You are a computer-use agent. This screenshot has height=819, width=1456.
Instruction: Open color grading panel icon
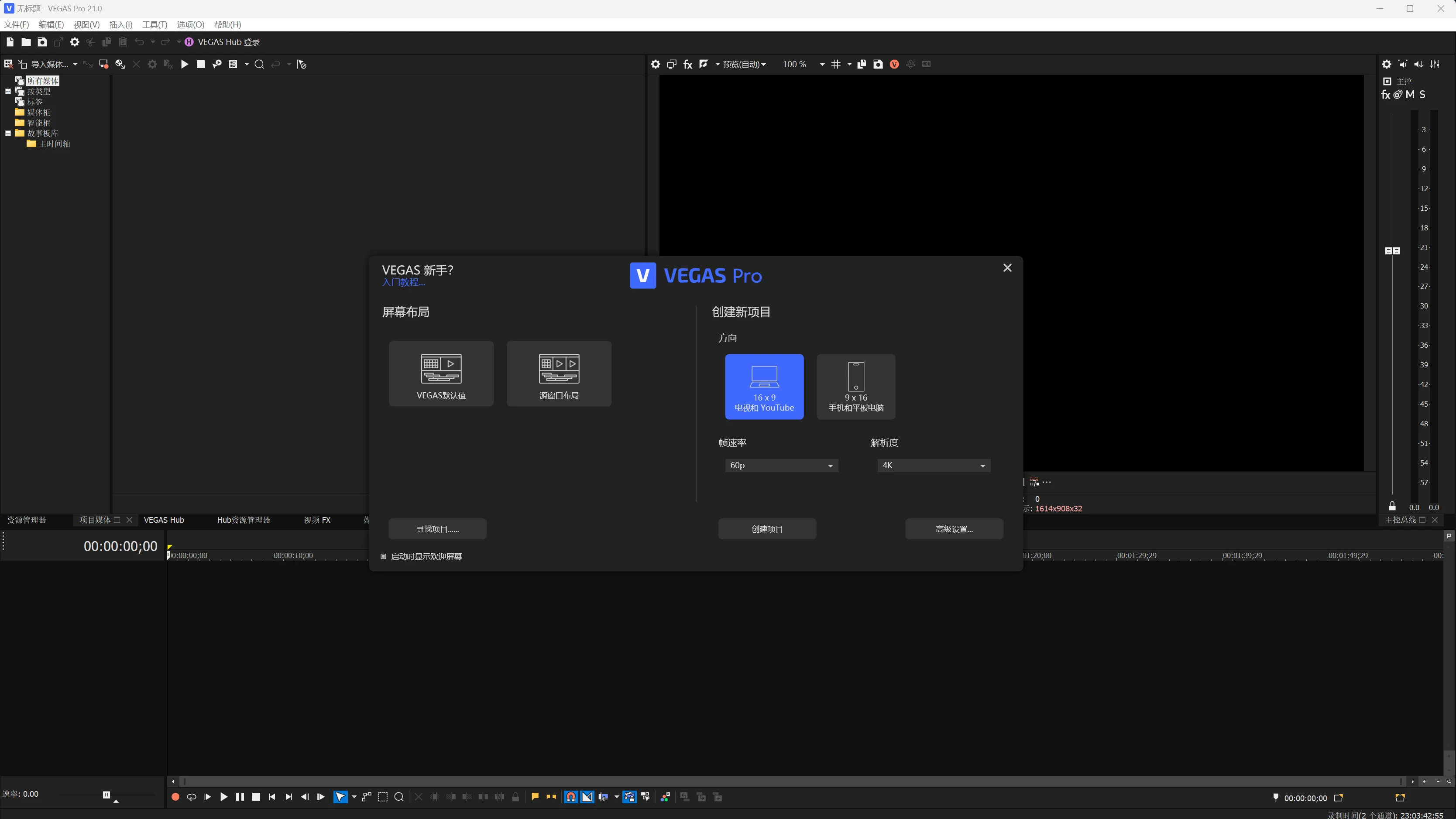point(665,797)
